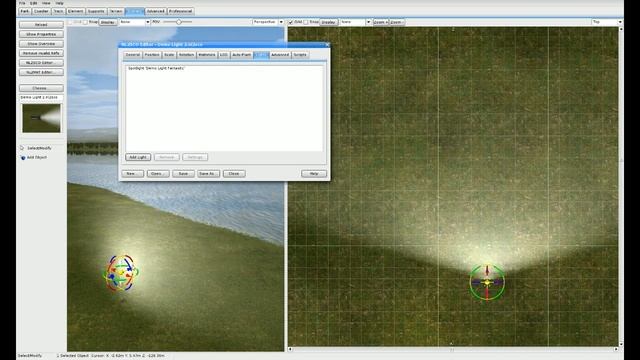Open Materials tab in NL2SCO Editor
This screenshot has height=360, width=640.
pos(207,55)
